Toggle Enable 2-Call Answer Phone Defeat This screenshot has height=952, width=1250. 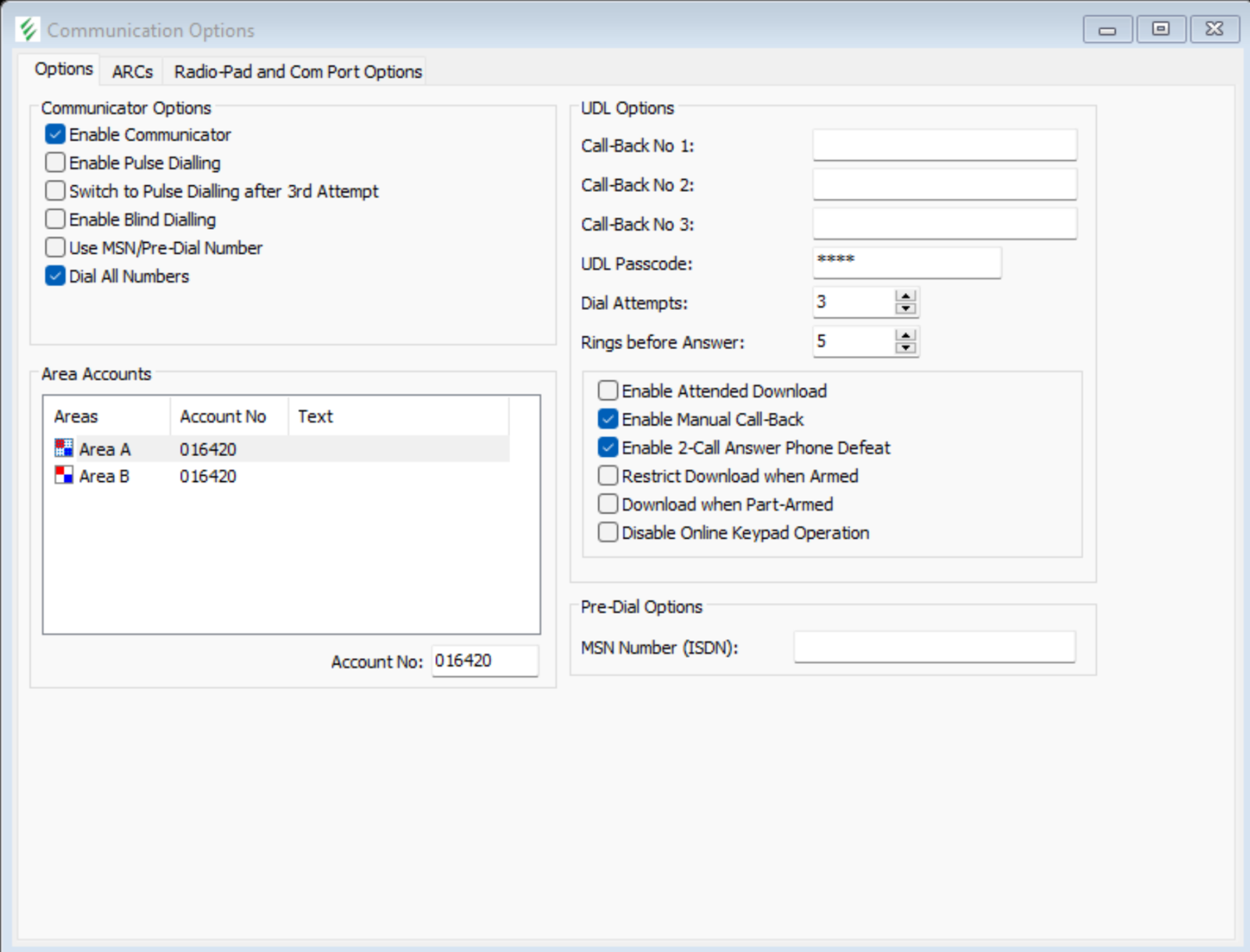click(x=608, y=447)
